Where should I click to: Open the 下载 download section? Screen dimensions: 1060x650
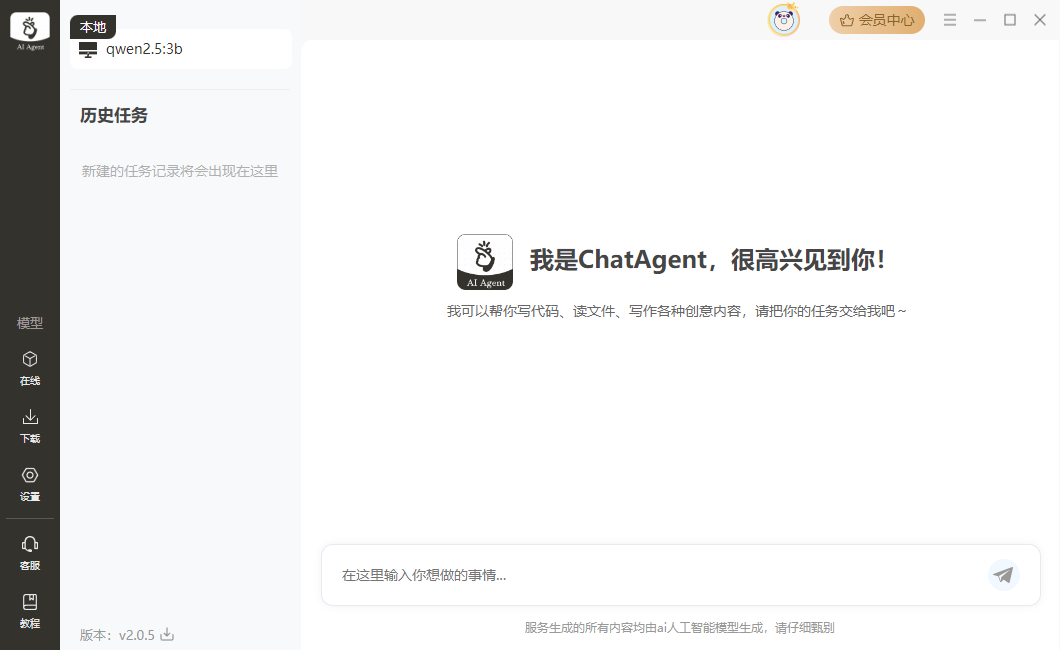30,426
